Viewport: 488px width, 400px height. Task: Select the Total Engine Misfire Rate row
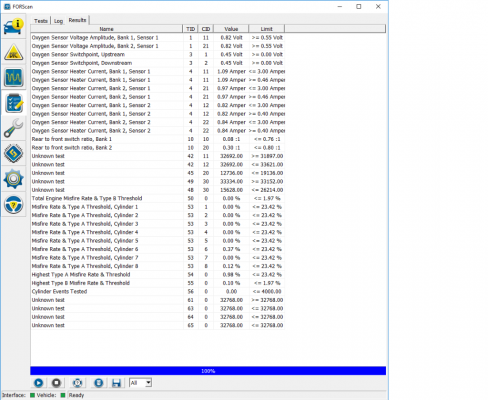click(x=158, y=198)
